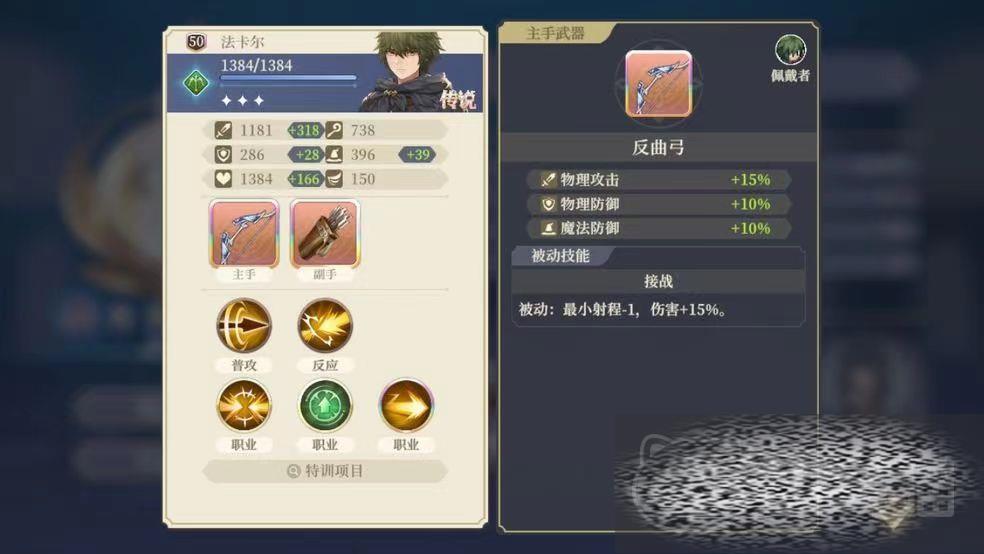Select the golden arrow 职业 skill icon
Image resolution: width=984 pixels, height=554 pixels.
(x=406, y=405)
